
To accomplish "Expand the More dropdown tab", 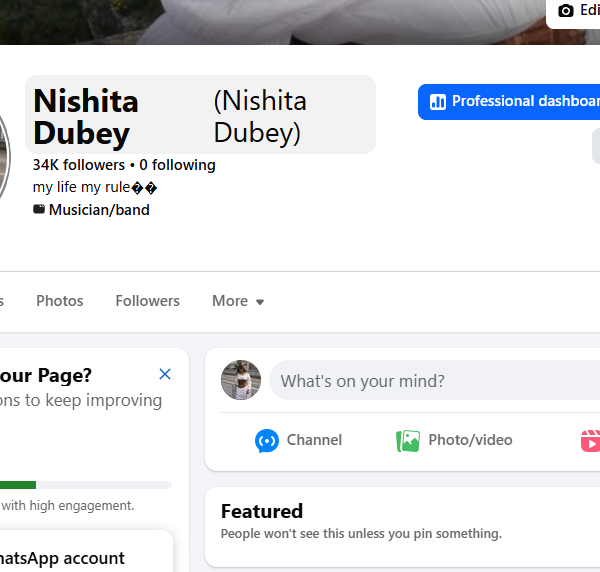I will (238, 301).
